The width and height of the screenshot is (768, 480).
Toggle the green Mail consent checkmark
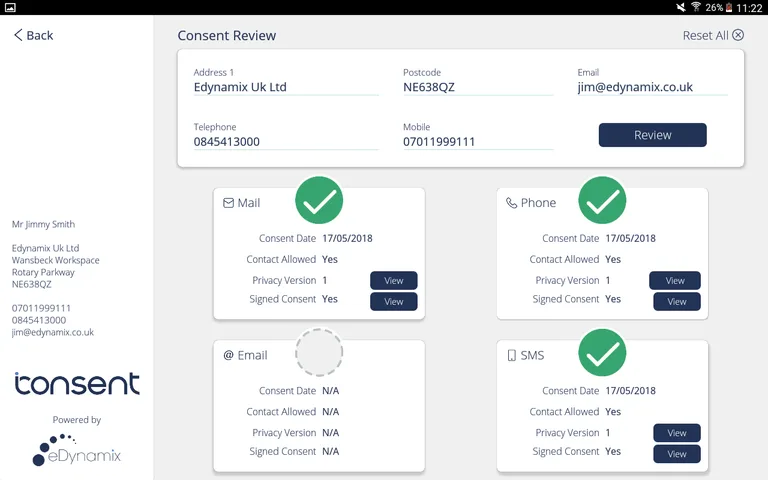319,200
